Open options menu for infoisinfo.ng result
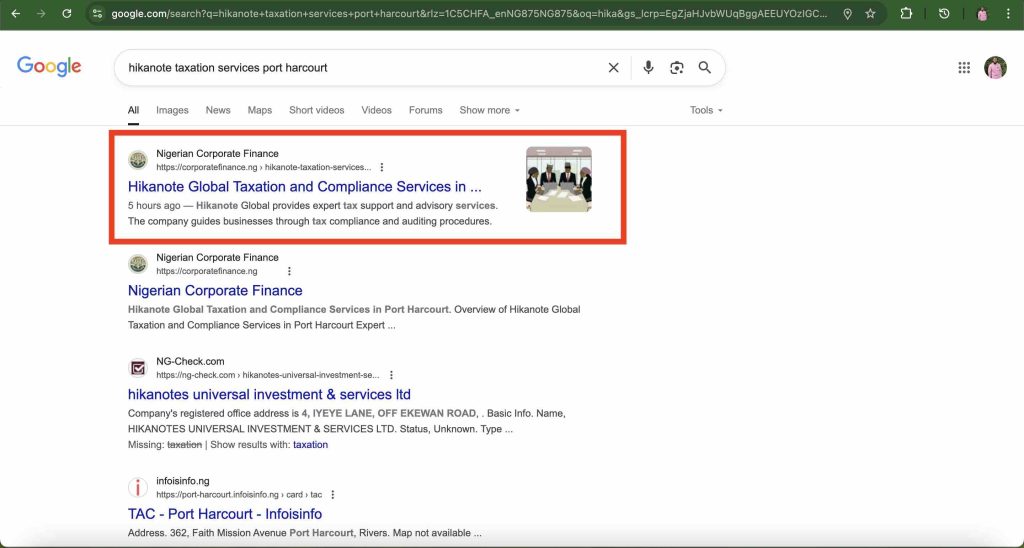 [332, 494]
